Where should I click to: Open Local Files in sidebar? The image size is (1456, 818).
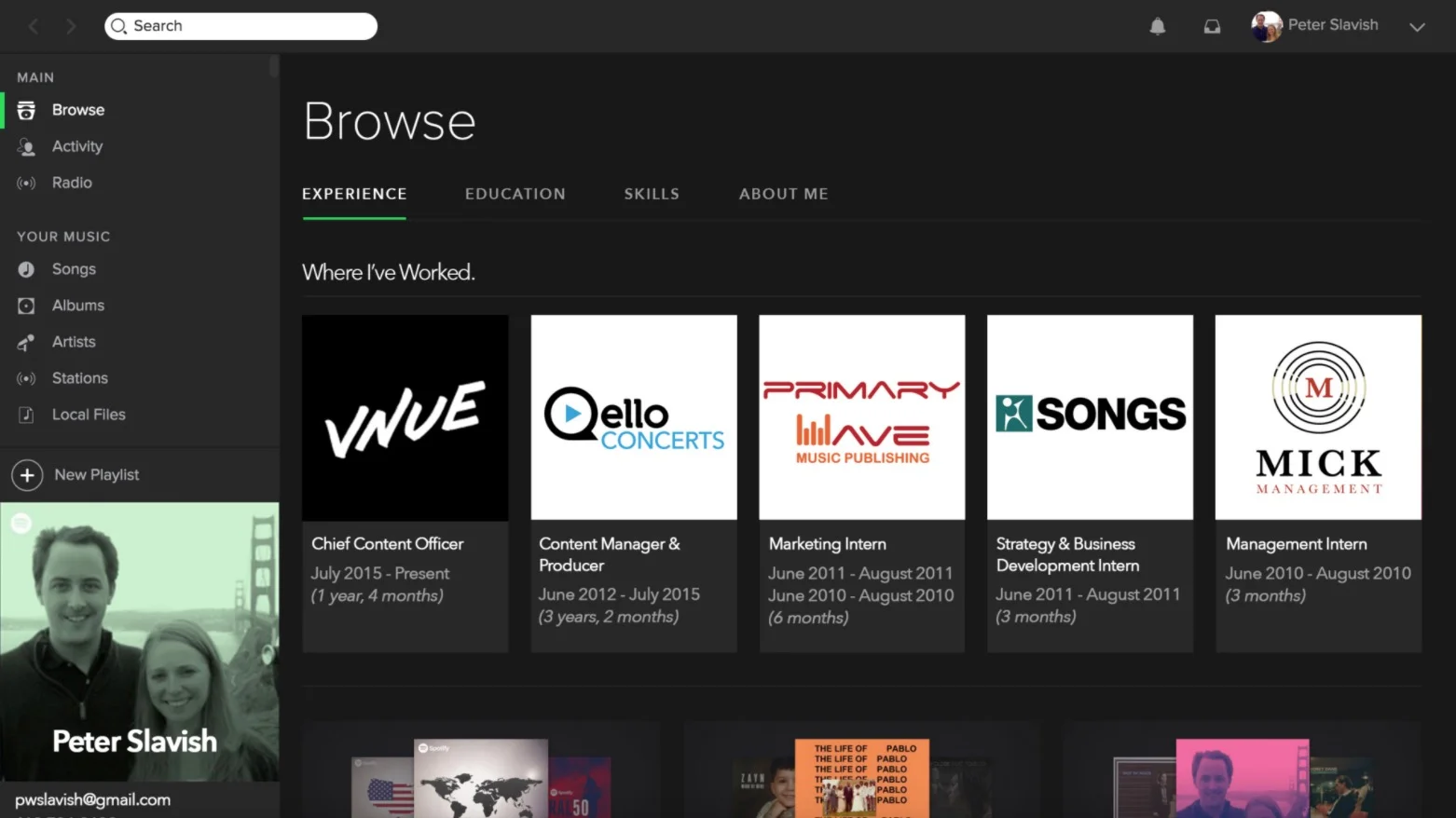coord(89,415)
